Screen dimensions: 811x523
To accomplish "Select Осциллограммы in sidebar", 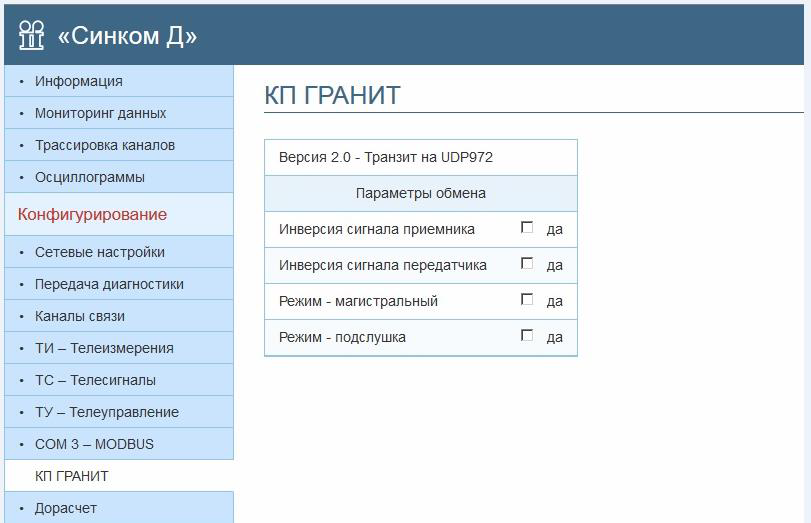I will (89, 177).
